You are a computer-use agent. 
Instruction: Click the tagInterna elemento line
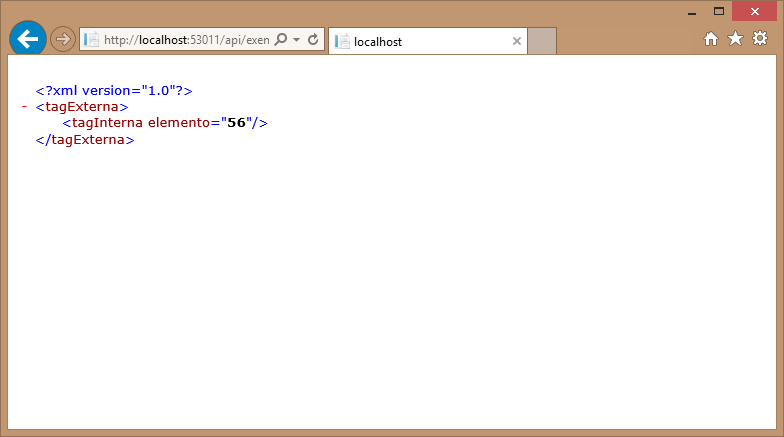point(165,122)
